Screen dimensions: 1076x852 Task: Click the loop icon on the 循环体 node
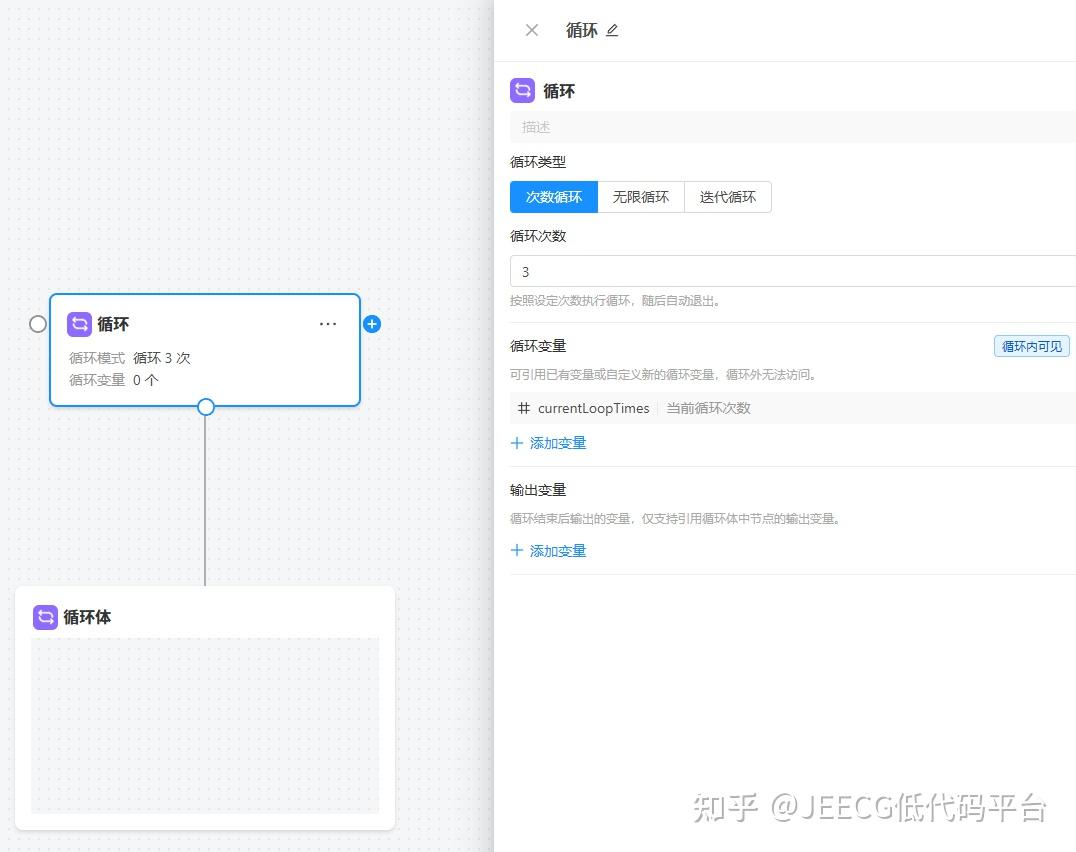click(x=45, y=617)
